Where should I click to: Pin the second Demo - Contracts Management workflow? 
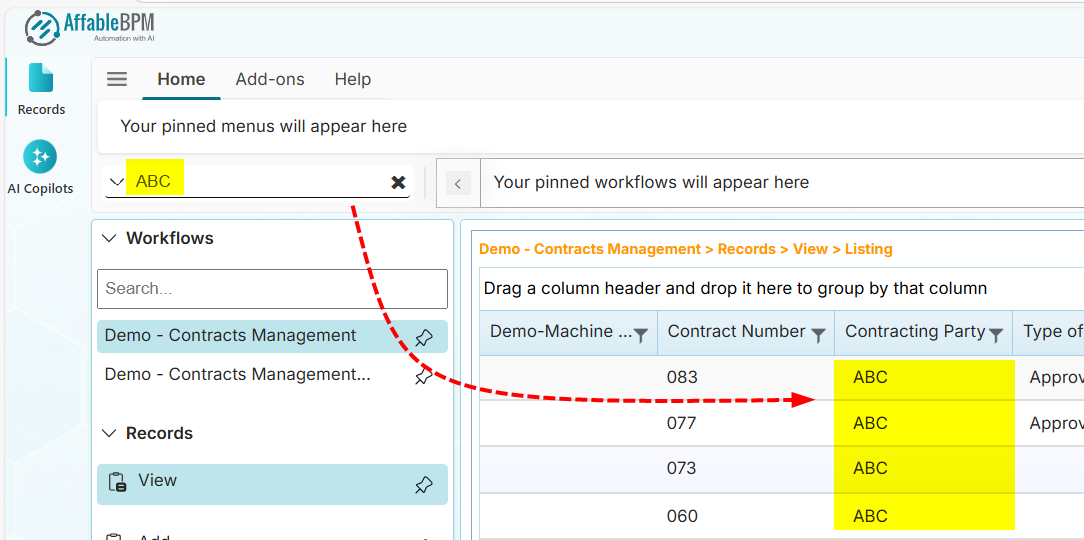tap(423, 376)
